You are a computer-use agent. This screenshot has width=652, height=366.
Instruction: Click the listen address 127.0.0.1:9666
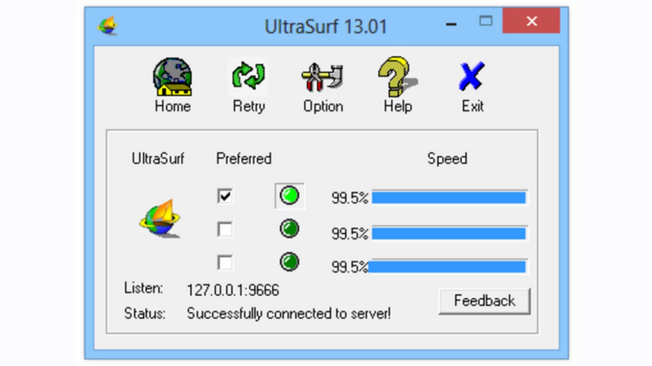click(x=233, y=290)
